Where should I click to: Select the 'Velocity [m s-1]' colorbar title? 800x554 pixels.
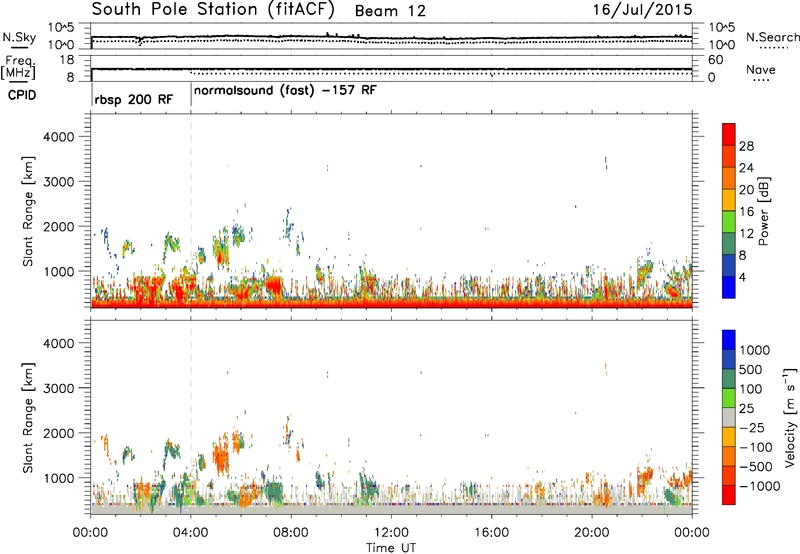tap(790, 417)
